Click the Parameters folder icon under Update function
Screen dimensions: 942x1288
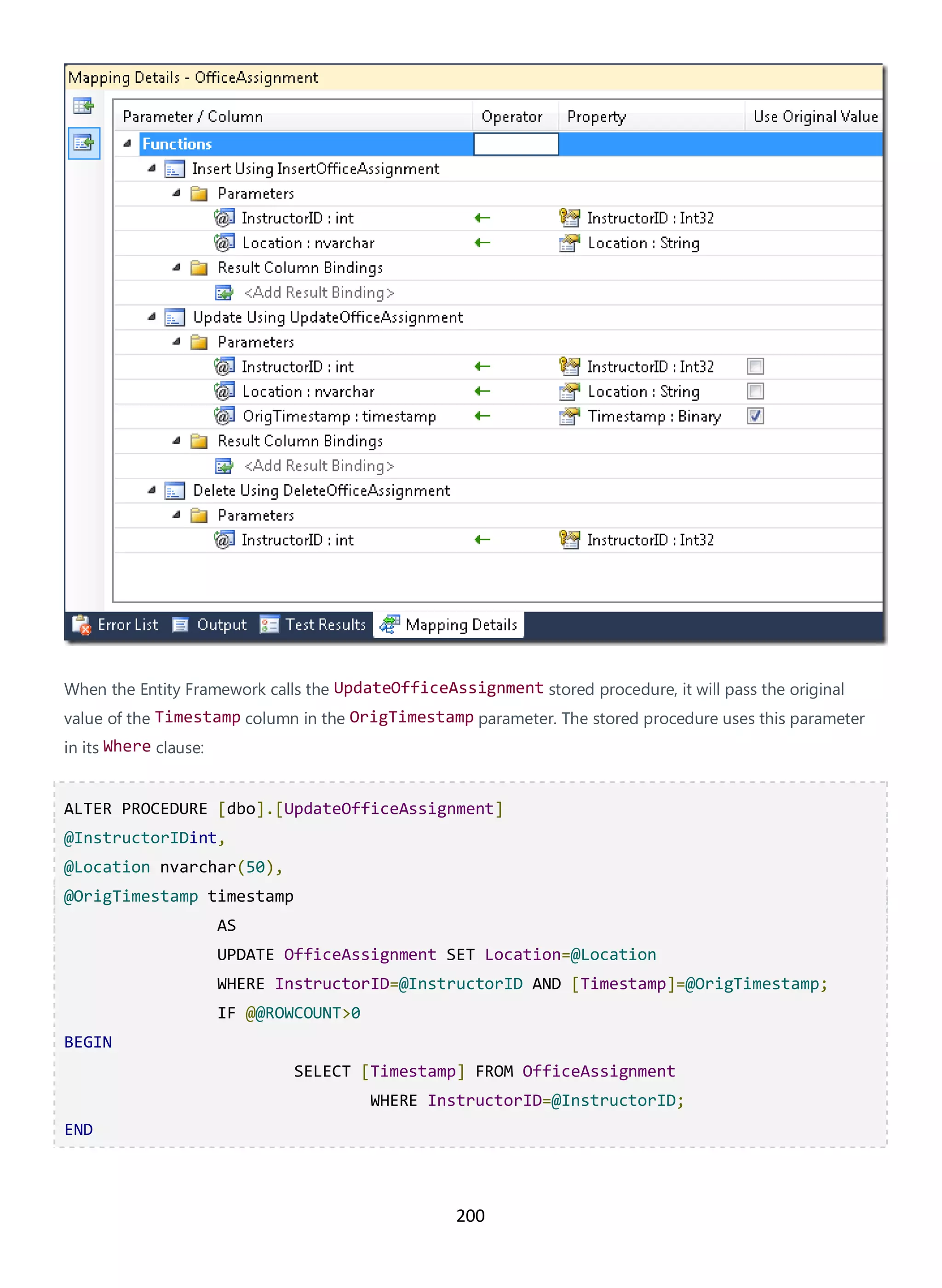198,342
